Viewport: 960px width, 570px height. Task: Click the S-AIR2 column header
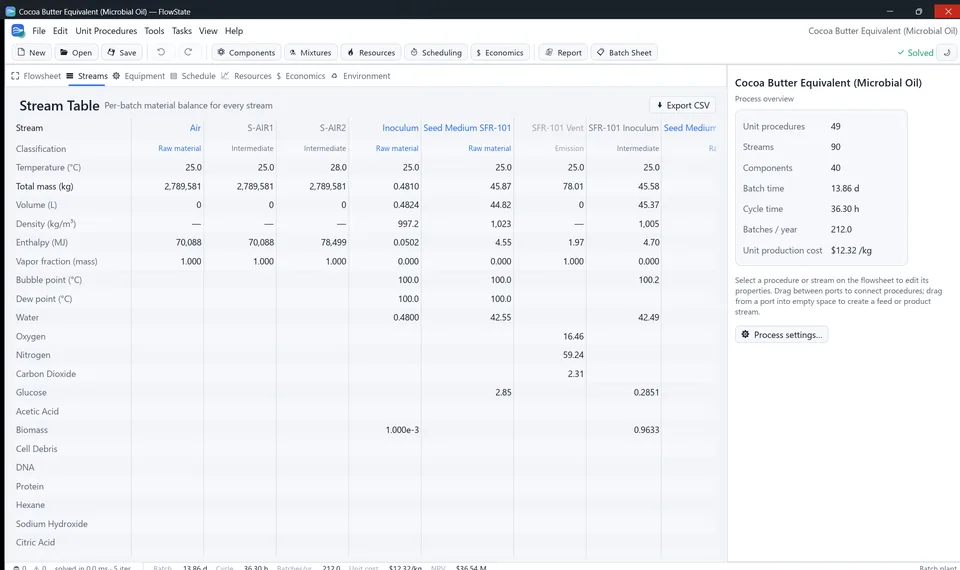332,128
